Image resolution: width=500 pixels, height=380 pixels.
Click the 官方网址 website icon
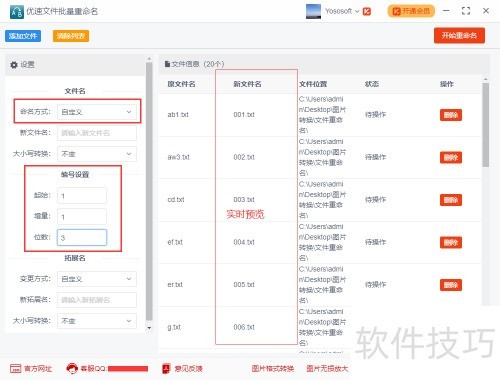click(16, 369)
